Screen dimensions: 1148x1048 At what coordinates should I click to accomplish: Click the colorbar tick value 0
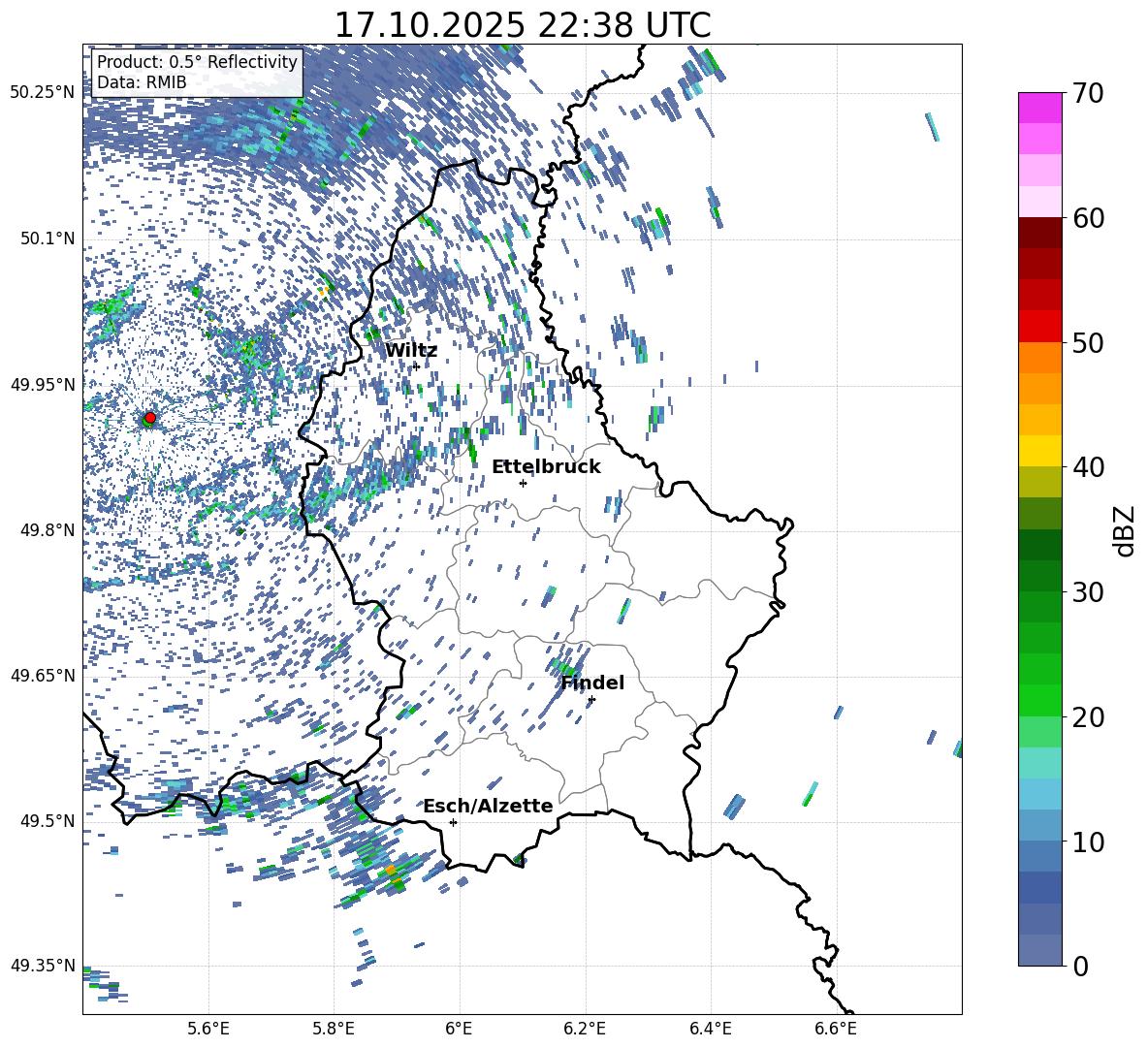1081,966
